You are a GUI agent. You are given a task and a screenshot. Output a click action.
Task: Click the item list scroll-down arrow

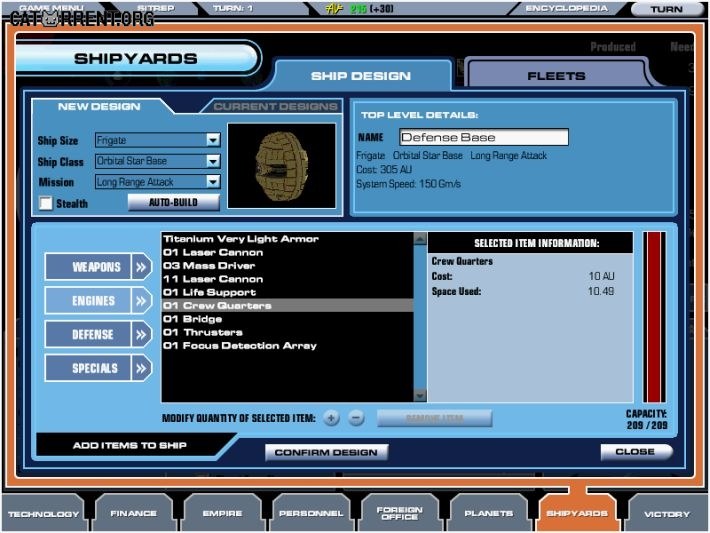[420, 395]
